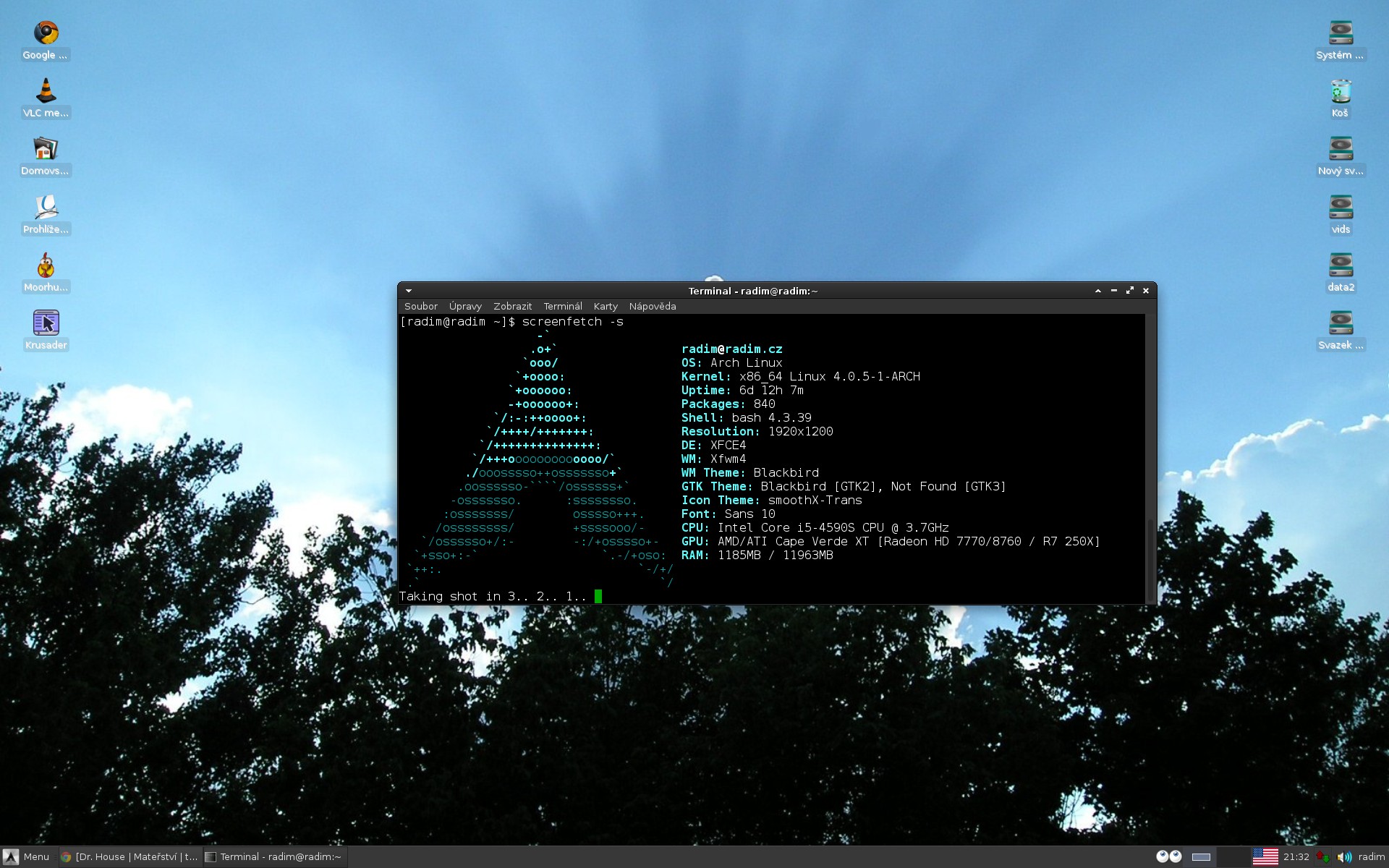
Task: Open the radim user menu in panel
Action: pos(1372,856)
